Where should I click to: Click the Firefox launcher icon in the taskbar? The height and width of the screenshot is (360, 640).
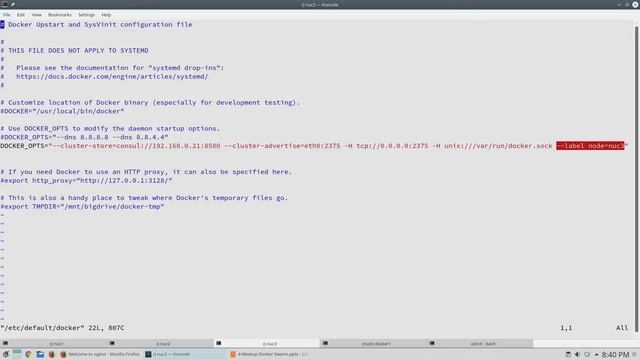coord(51,354)
